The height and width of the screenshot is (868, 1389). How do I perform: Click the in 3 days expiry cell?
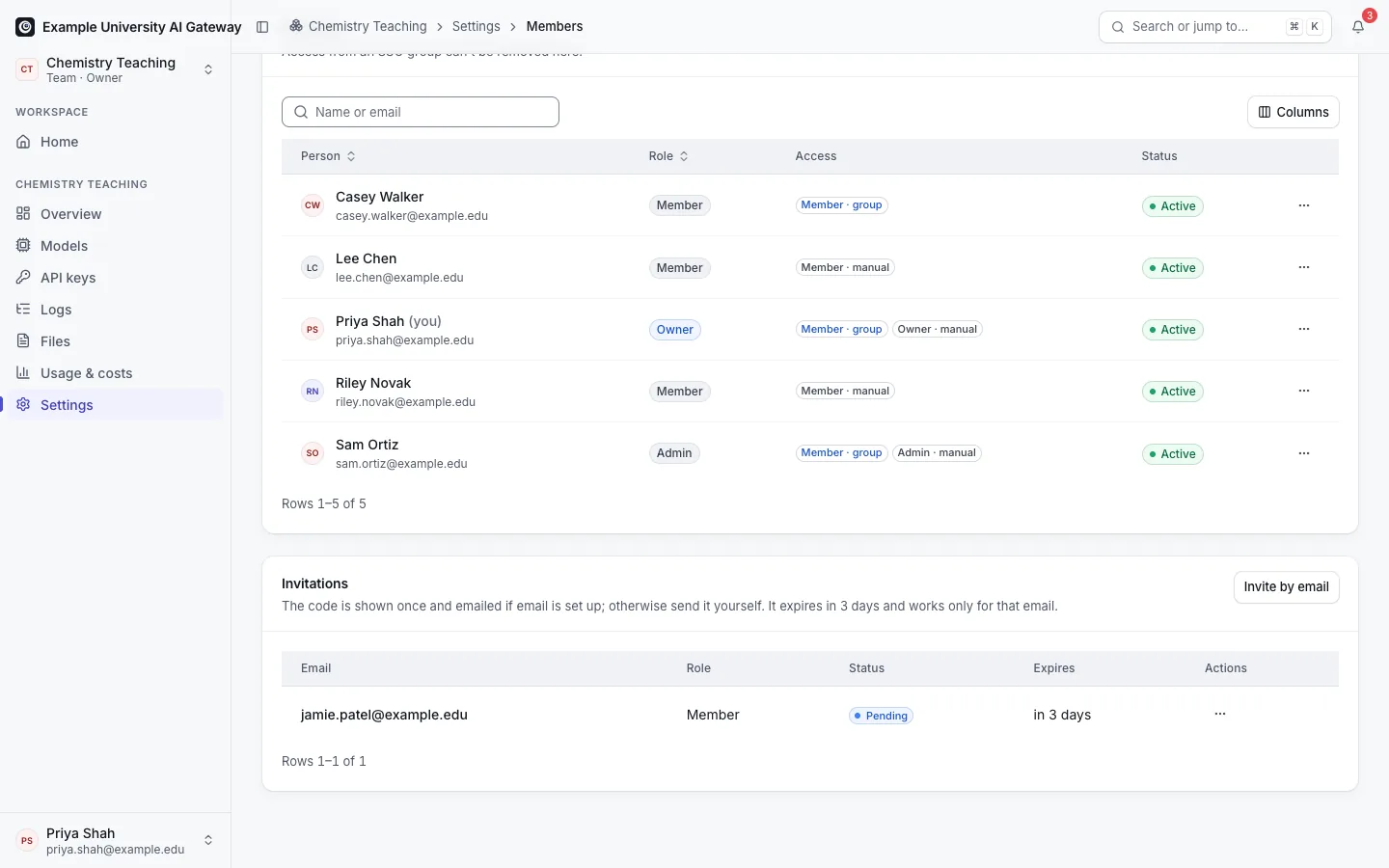(x=1062, y=715)
